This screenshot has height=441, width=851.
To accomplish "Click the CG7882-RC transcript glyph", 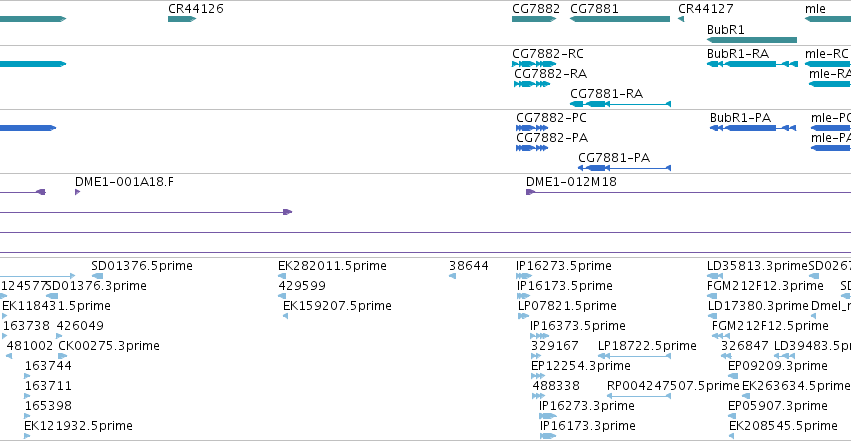I will pyautogui.click(x=534, y=64).
